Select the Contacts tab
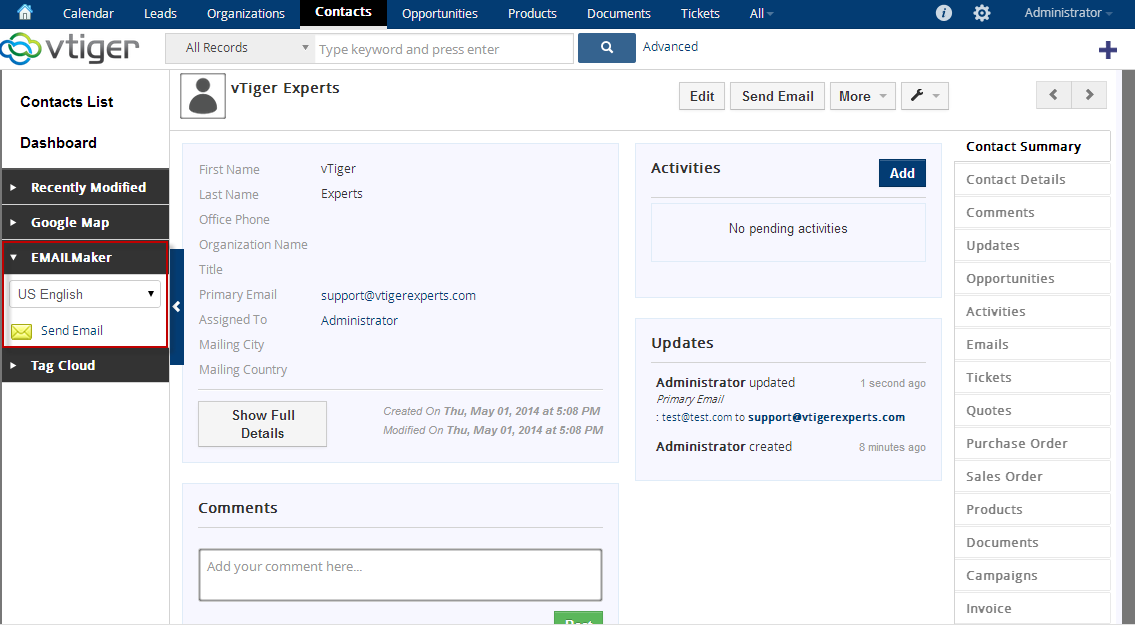 343,12
